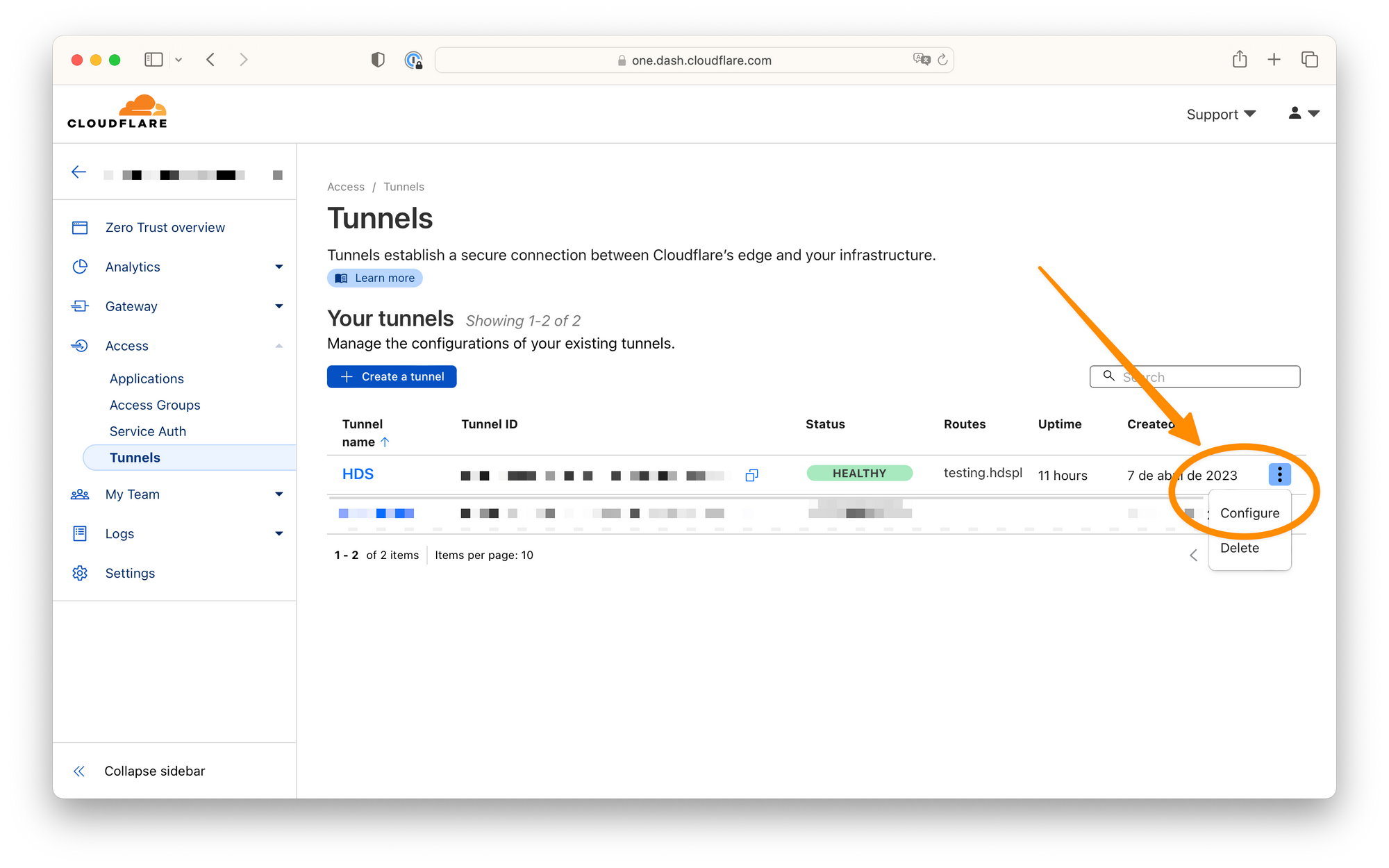This screenshot has height=868, width=1389.
Task: Click the Routes column header
Action: (965, 424)
